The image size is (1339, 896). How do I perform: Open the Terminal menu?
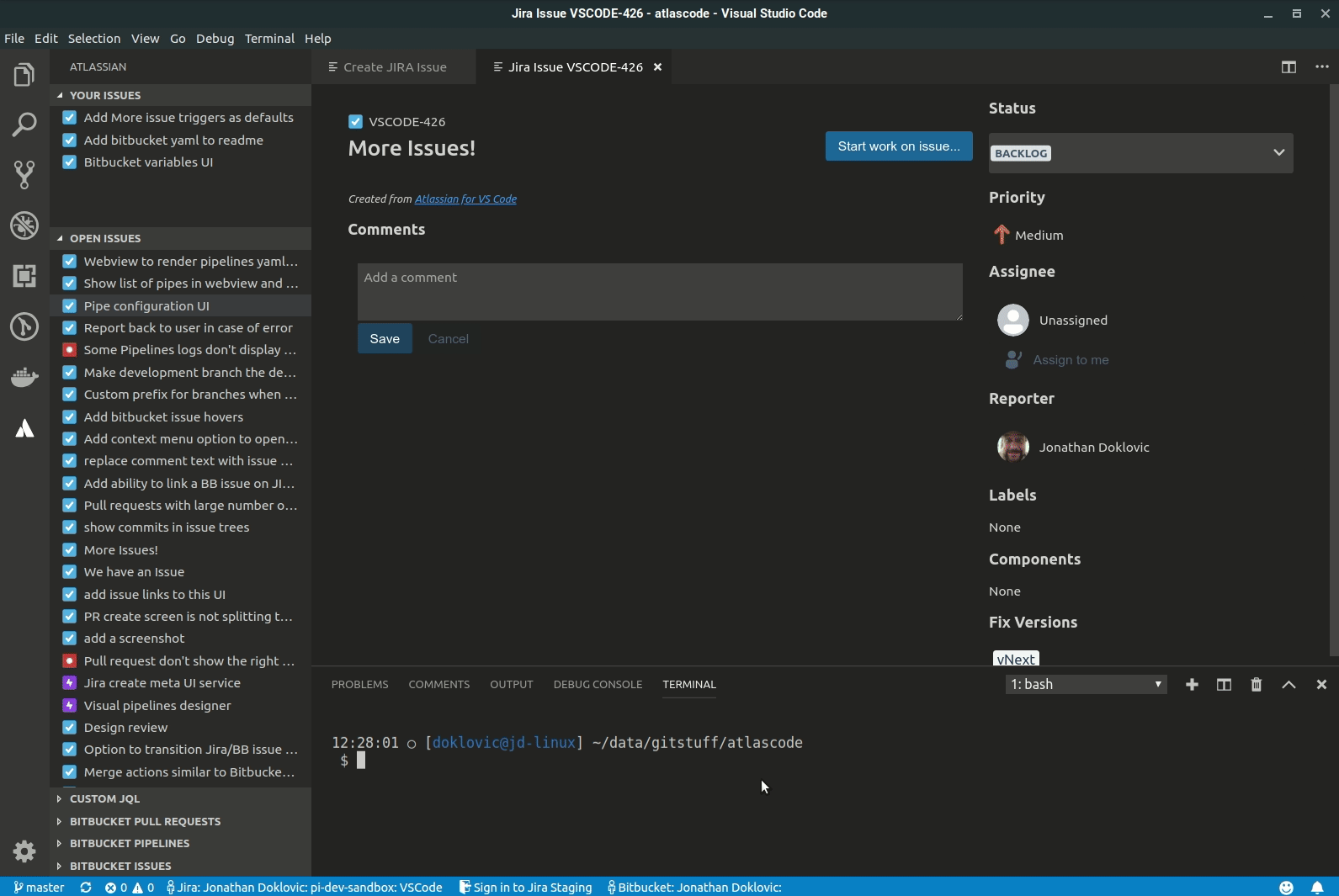click(x=269, y=39)
